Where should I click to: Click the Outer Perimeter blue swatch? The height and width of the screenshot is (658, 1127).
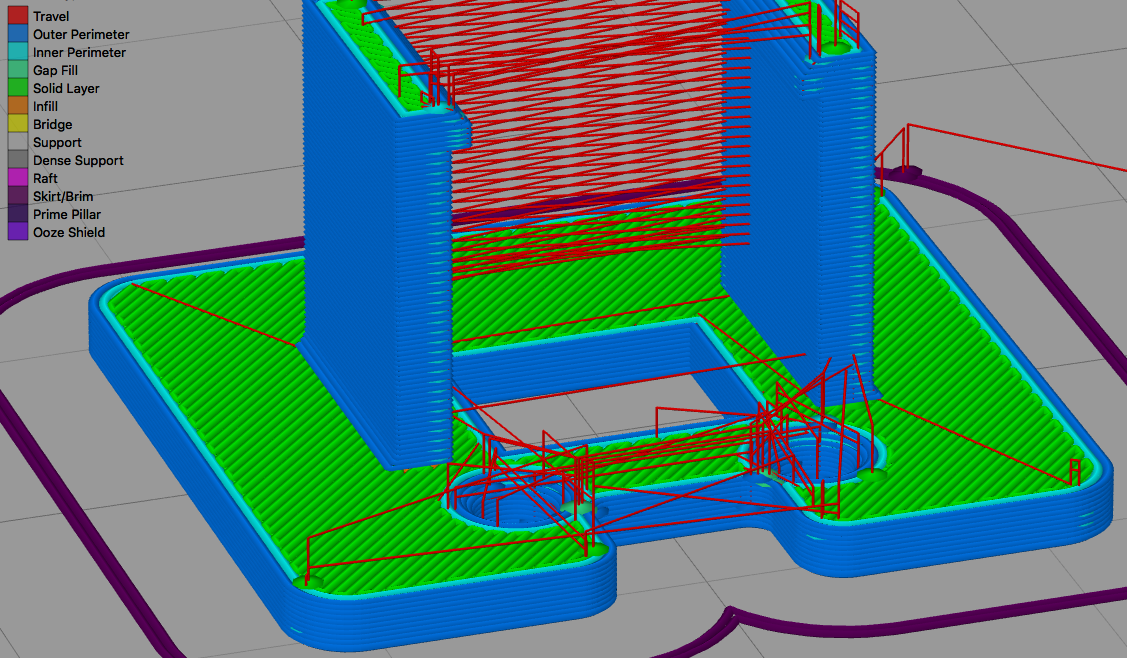[x=18, y=34]
